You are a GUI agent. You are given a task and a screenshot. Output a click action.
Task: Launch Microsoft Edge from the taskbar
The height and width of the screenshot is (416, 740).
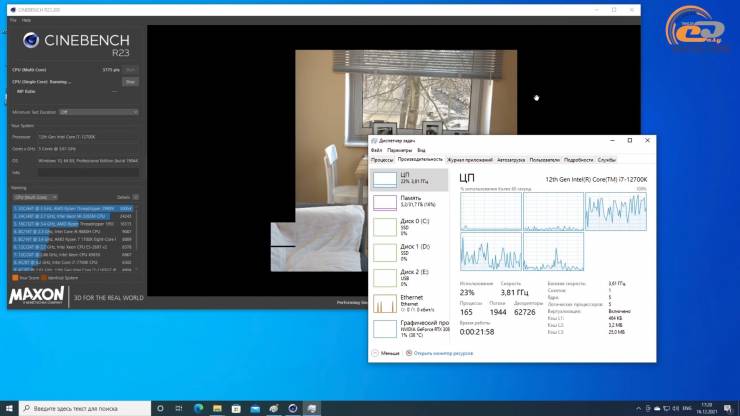tap(198, 408)
